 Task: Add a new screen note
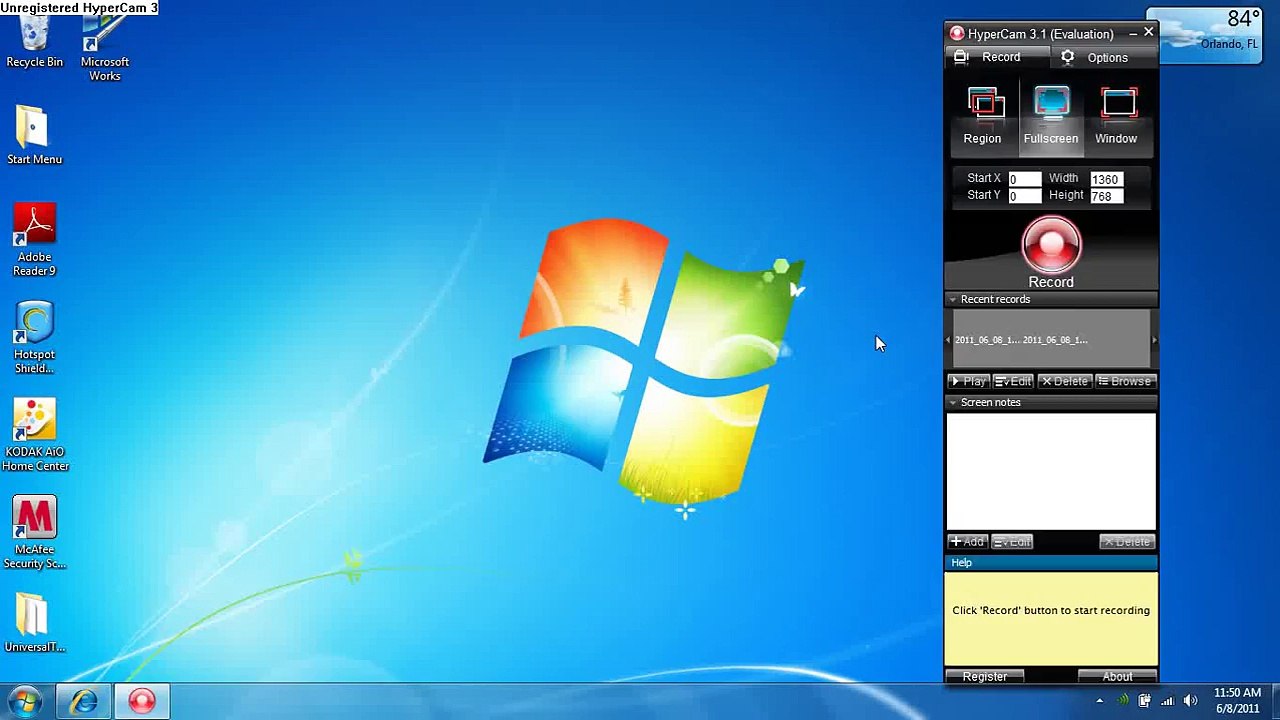[967, 541]
